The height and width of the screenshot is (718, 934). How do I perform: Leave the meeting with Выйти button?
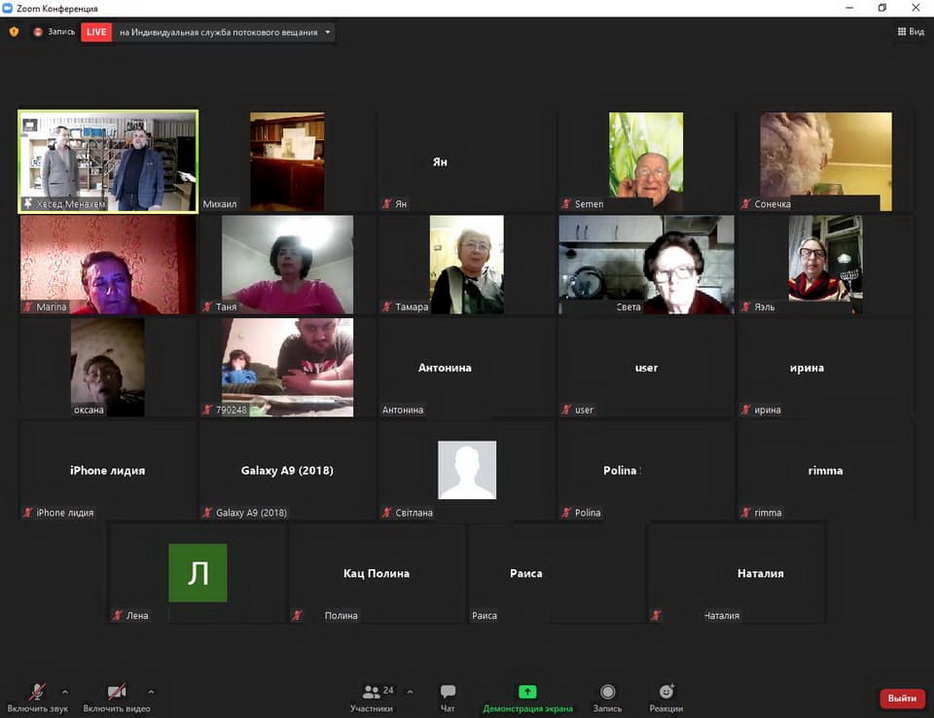point(902,698)
